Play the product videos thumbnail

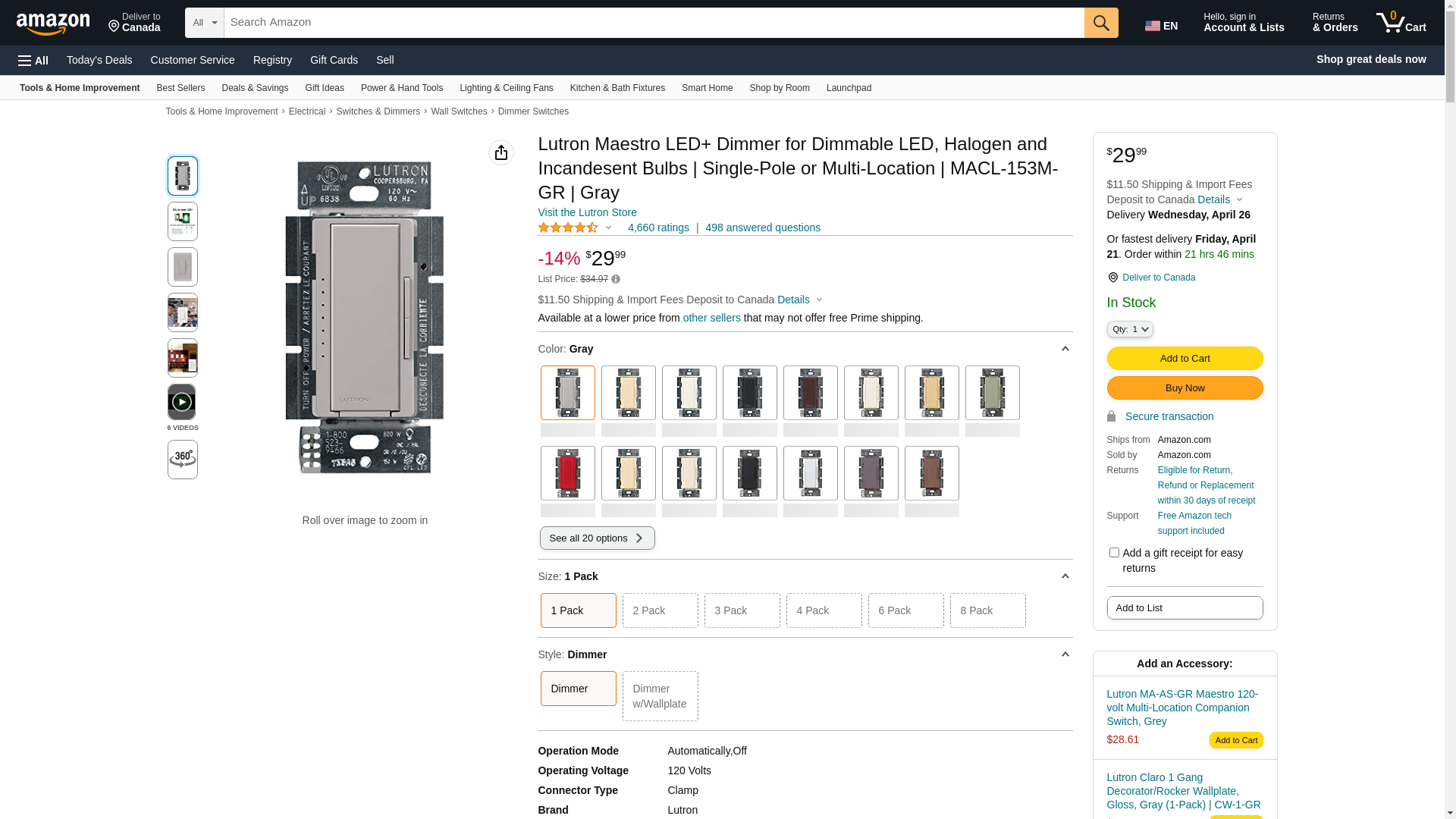(182, 402)
